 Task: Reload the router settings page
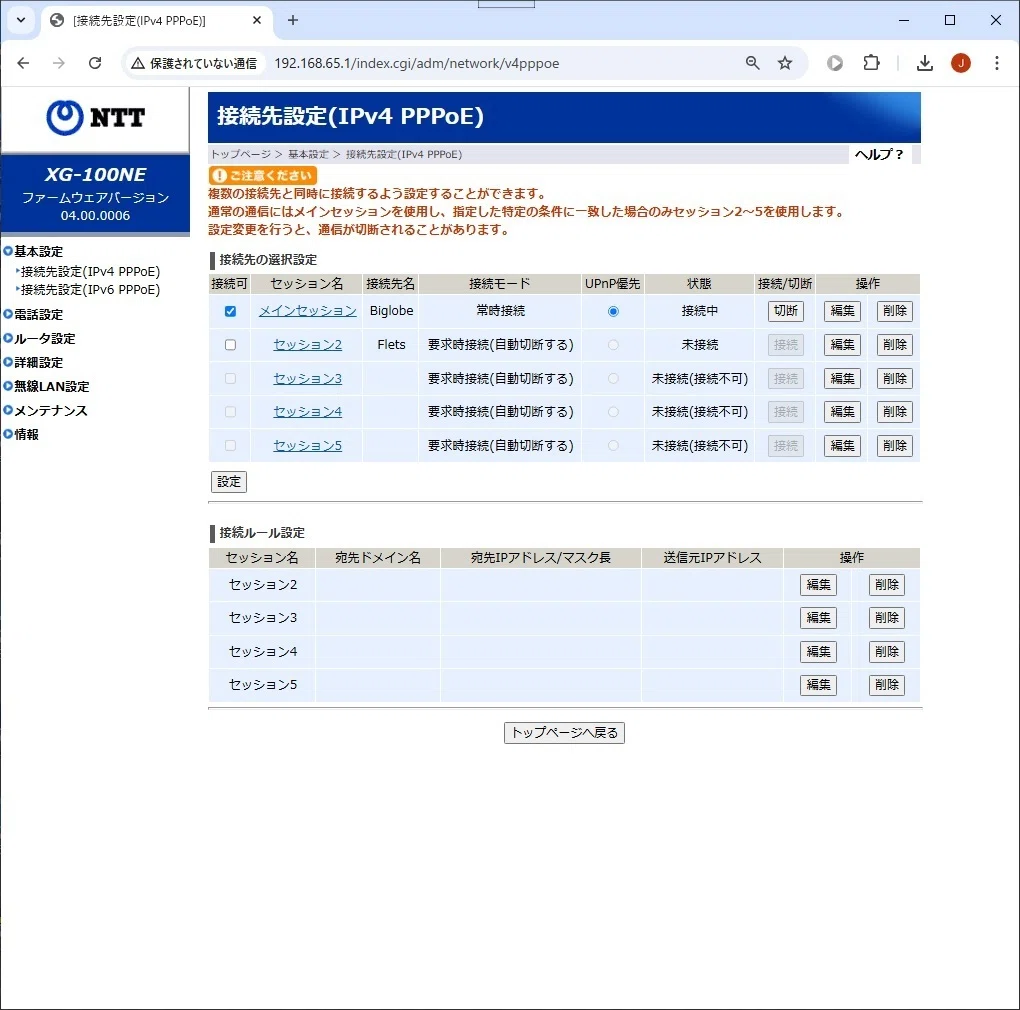95,63
